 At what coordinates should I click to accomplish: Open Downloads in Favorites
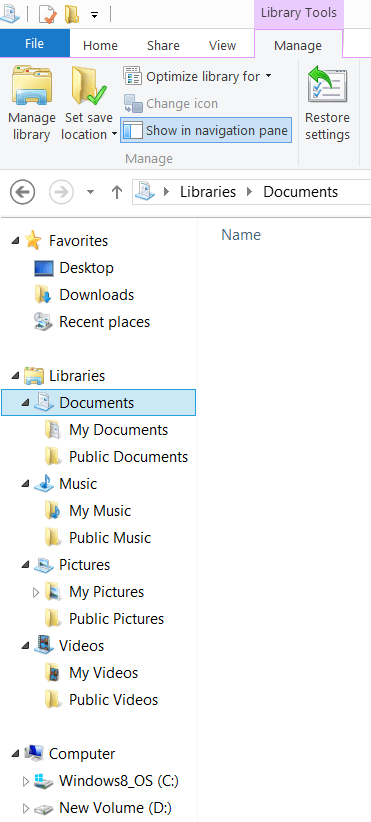point(96,295)
